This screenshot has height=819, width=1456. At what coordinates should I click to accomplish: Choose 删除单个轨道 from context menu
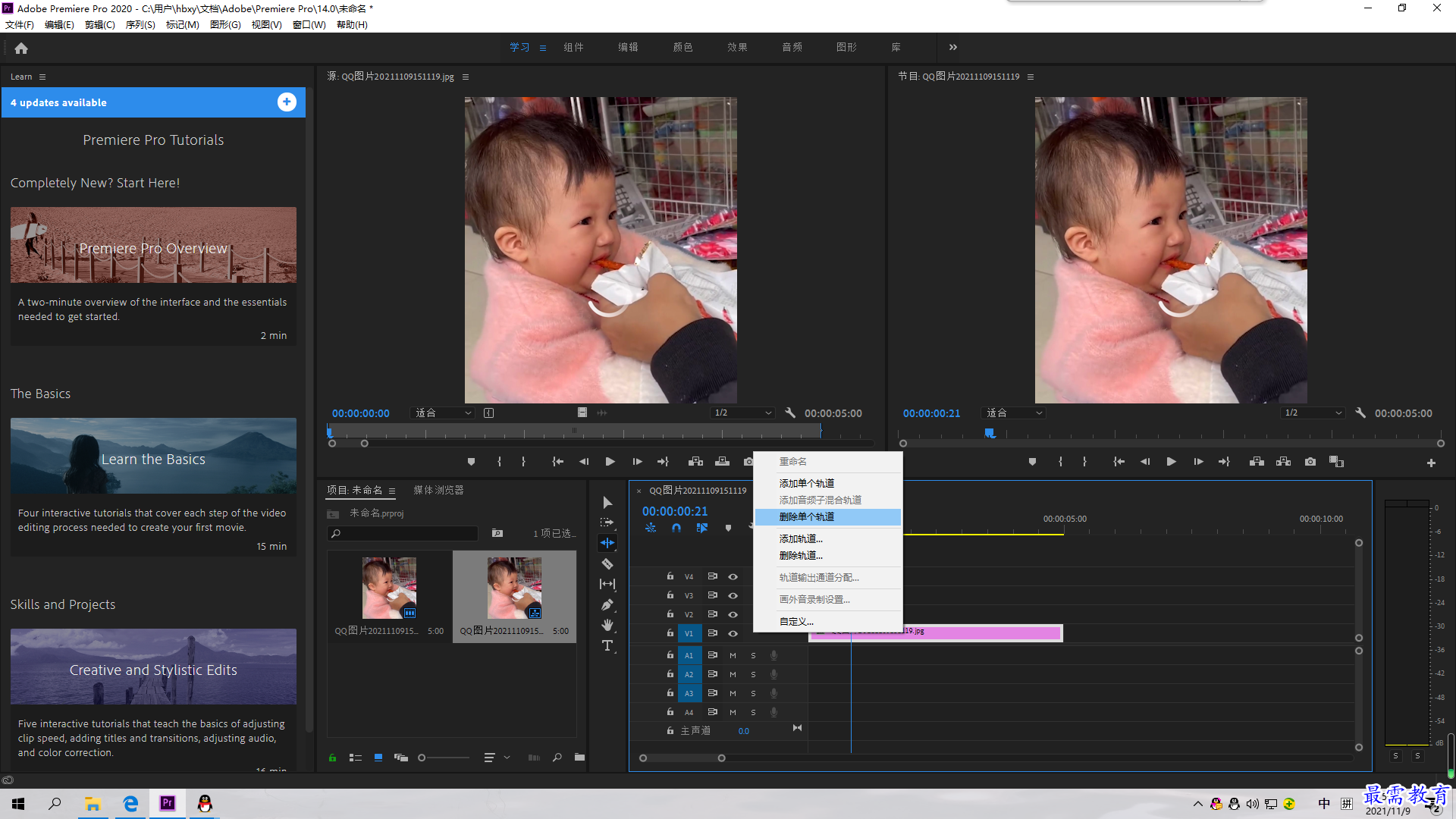pos(828,516)
